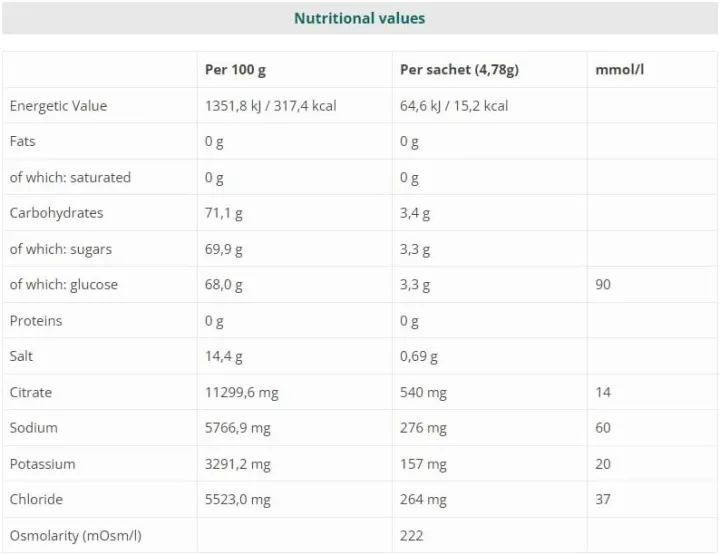
Task: Click the 64,6 kJ / 15,2 kcal cell
Action: point(454,106)
